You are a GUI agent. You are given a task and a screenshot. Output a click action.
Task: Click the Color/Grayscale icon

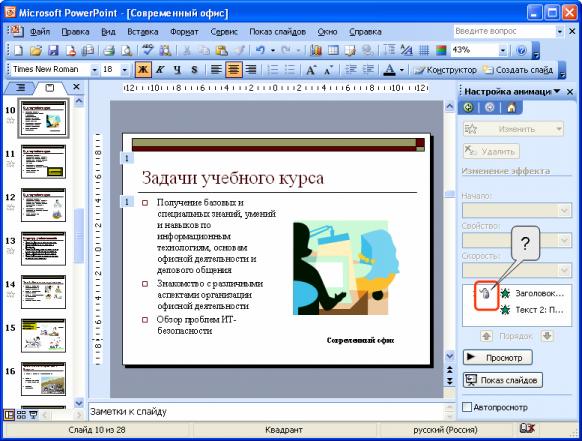point(441,50)
